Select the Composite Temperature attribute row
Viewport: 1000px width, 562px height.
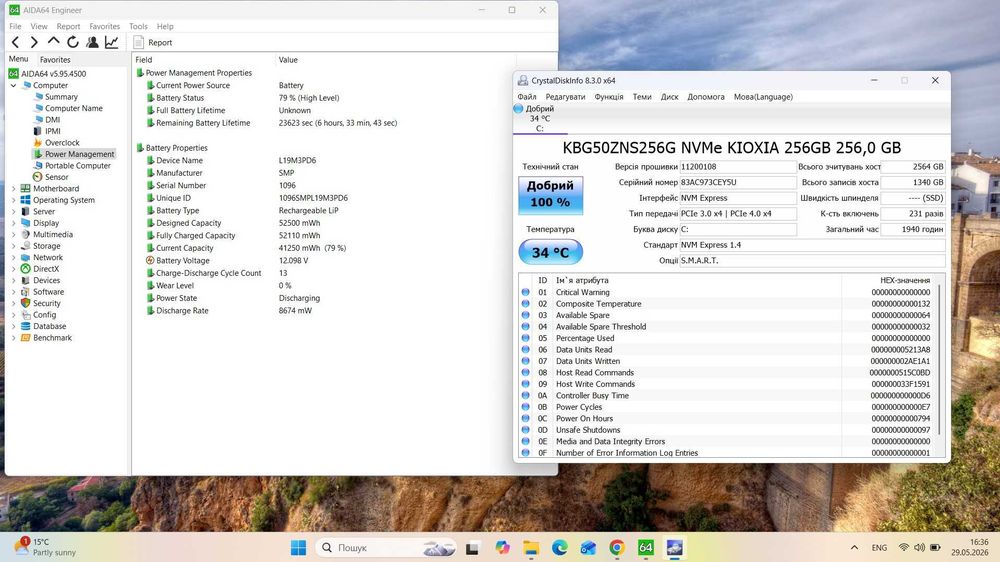pos(727,304)
